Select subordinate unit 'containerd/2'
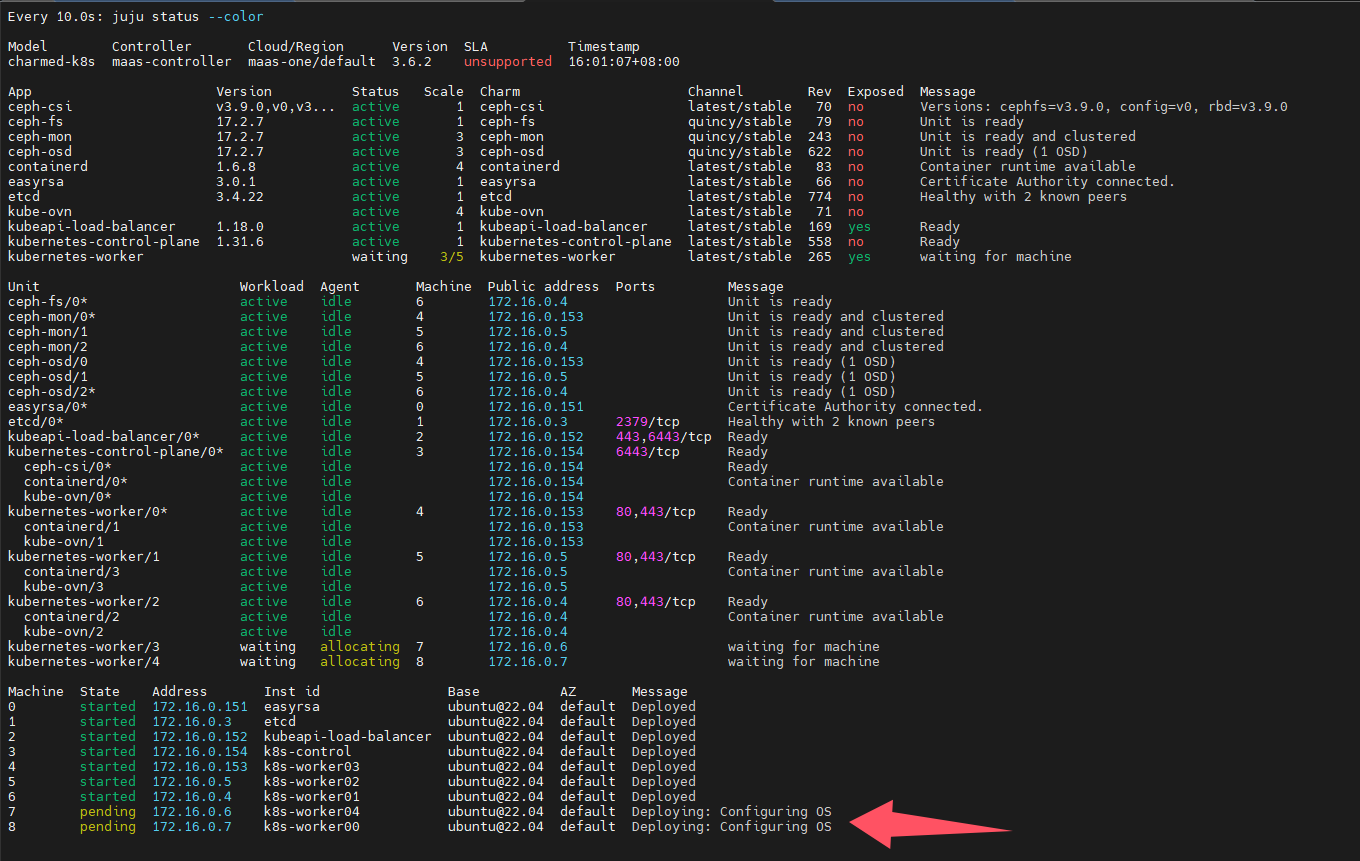This screenshot has width=1360, height=861. pos(72,617)
